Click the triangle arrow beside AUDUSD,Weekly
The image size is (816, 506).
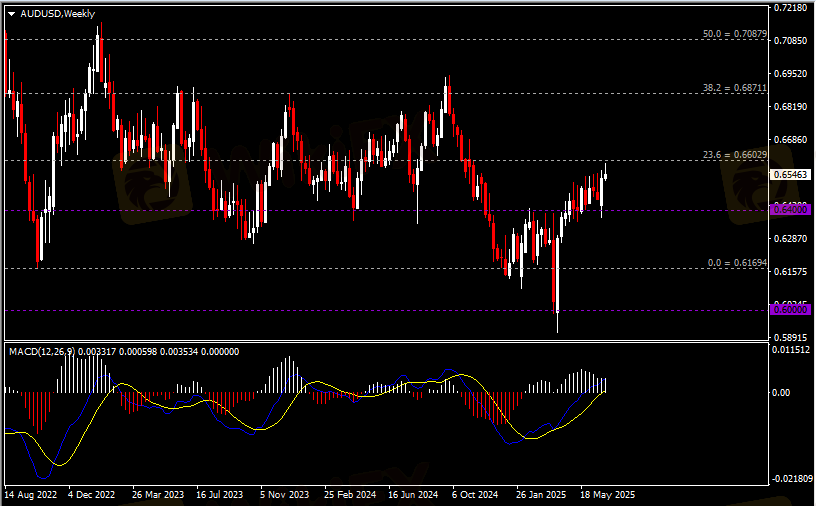(x=11, y=13)
